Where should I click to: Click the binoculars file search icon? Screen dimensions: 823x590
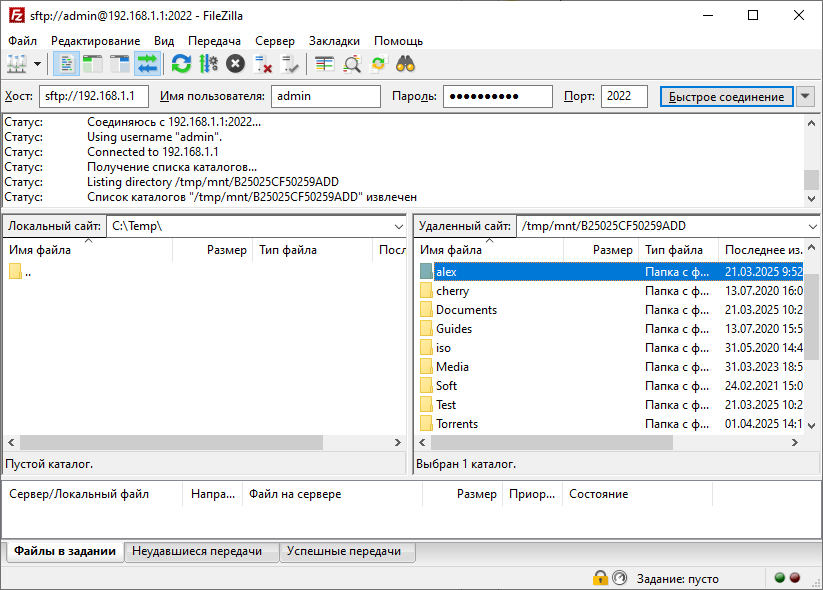pos(405,64)
